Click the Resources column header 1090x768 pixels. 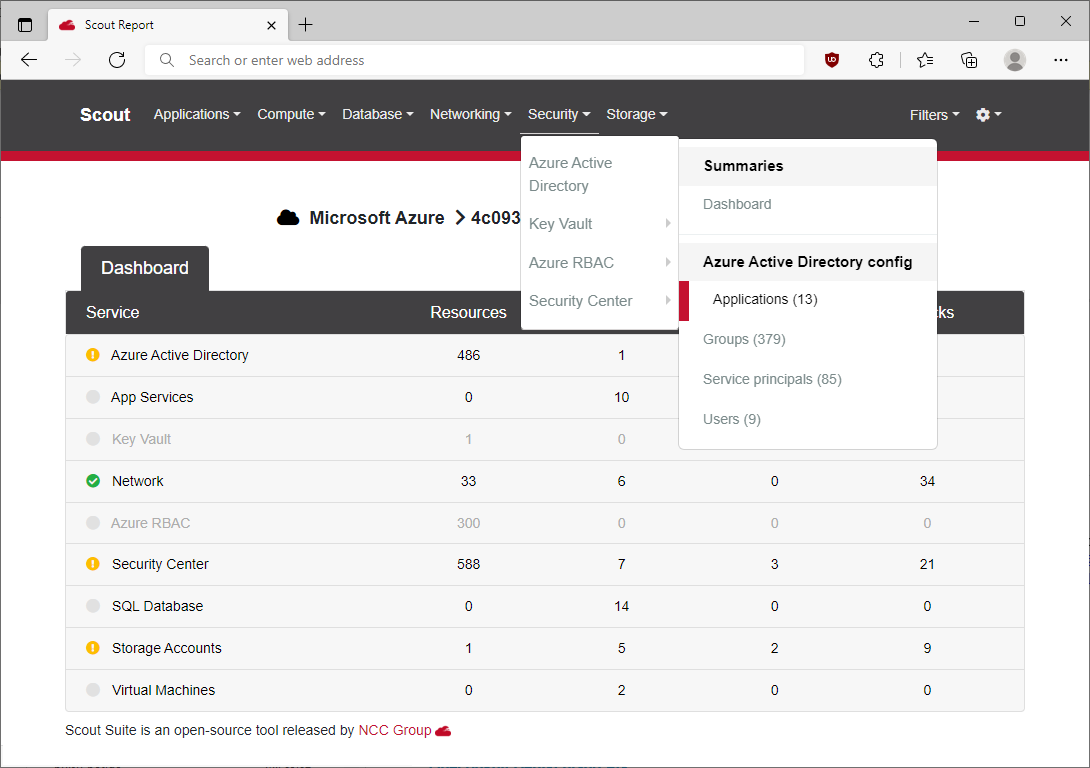pos(468,313)
